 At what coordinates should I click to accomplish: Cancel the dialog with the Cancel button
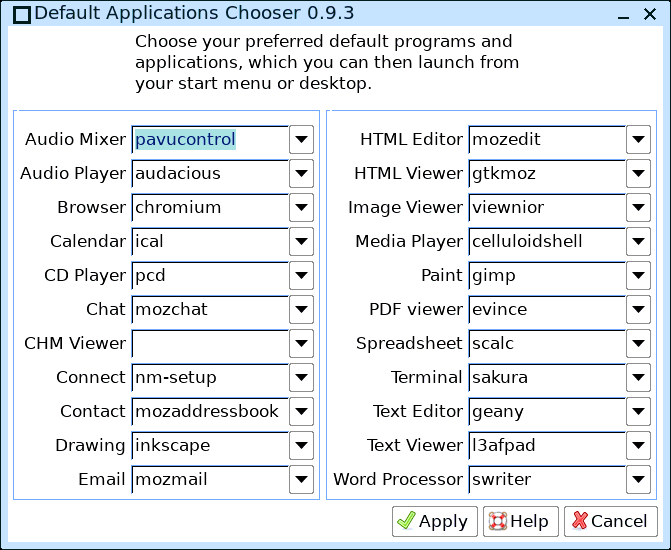(611, 521)
